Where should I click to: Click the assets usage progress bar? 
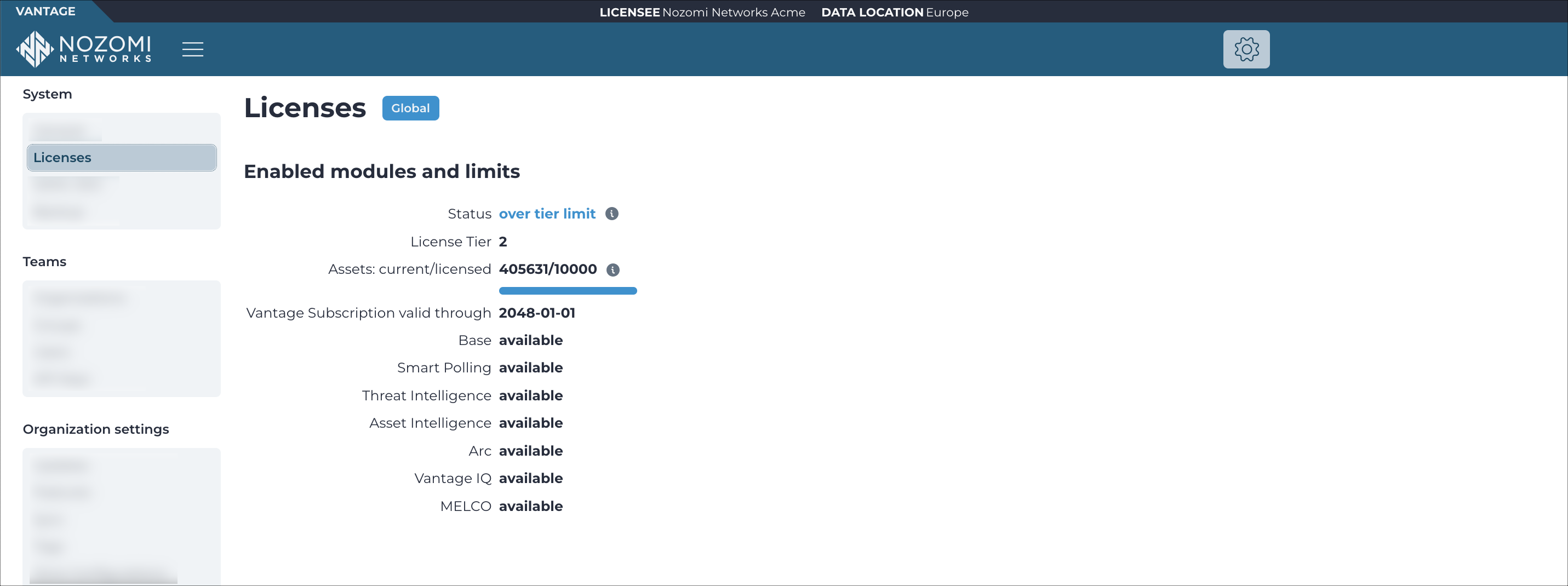point(567,291)
